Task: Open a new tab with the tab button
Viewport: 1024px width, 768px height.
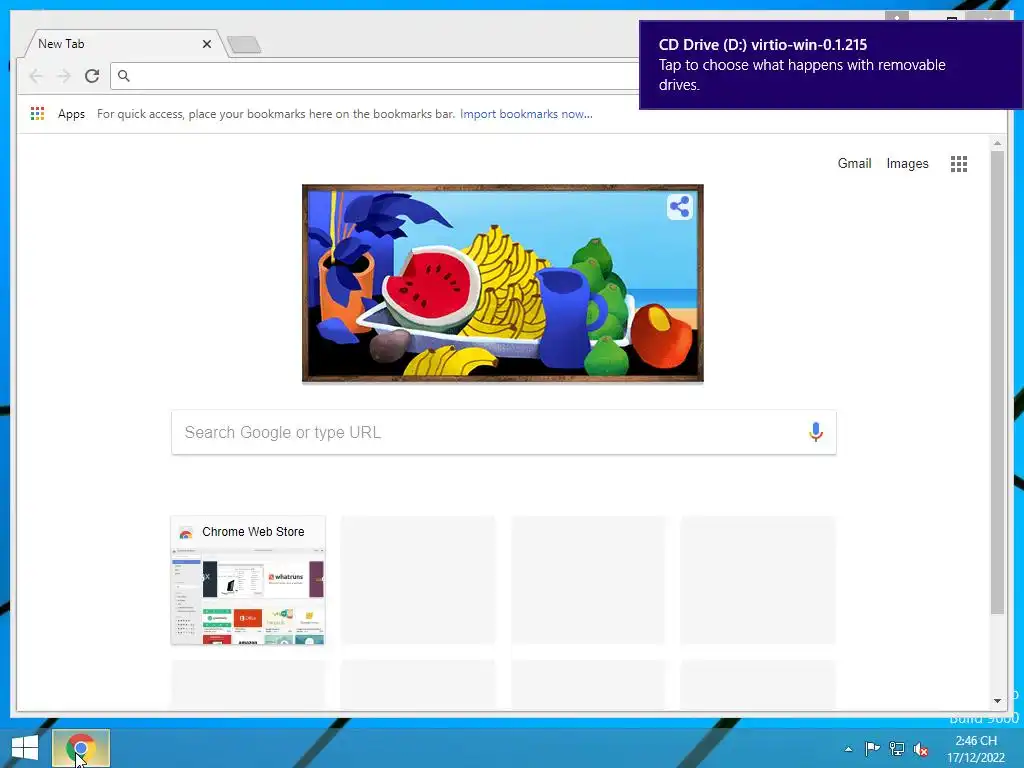Action: coord(244,44)
